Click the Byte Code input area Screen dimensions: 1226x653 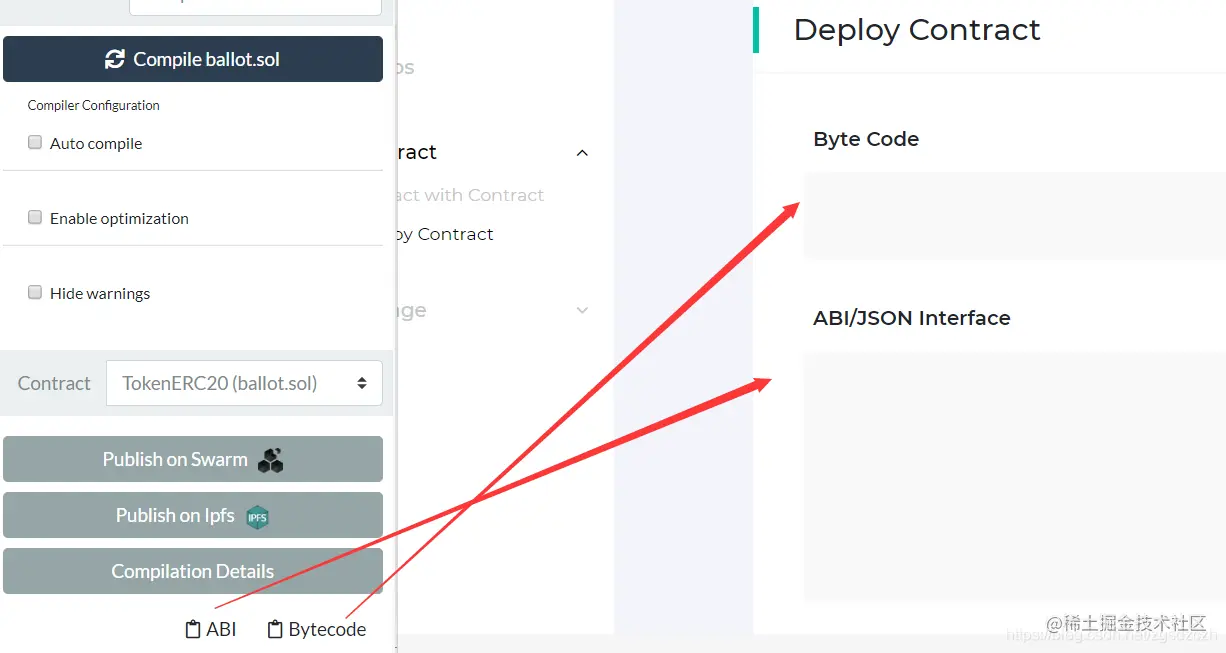[x=1014, y=216]
